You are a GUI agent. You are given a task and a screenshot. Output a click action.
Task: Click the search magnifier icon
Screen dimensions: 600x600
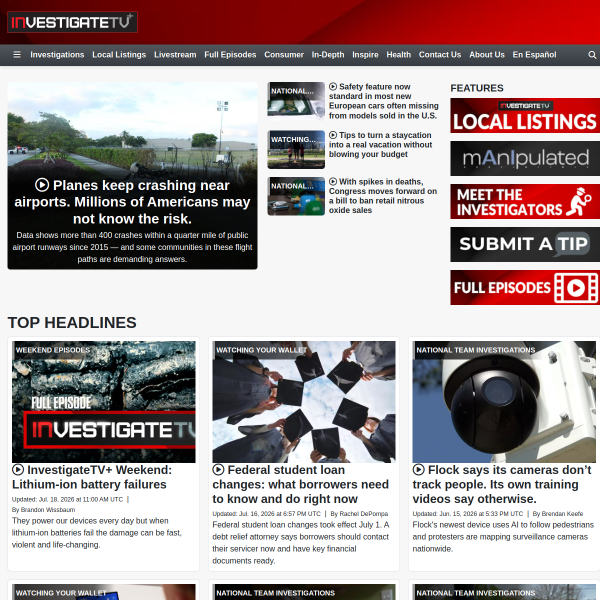(x=592, y=55)
